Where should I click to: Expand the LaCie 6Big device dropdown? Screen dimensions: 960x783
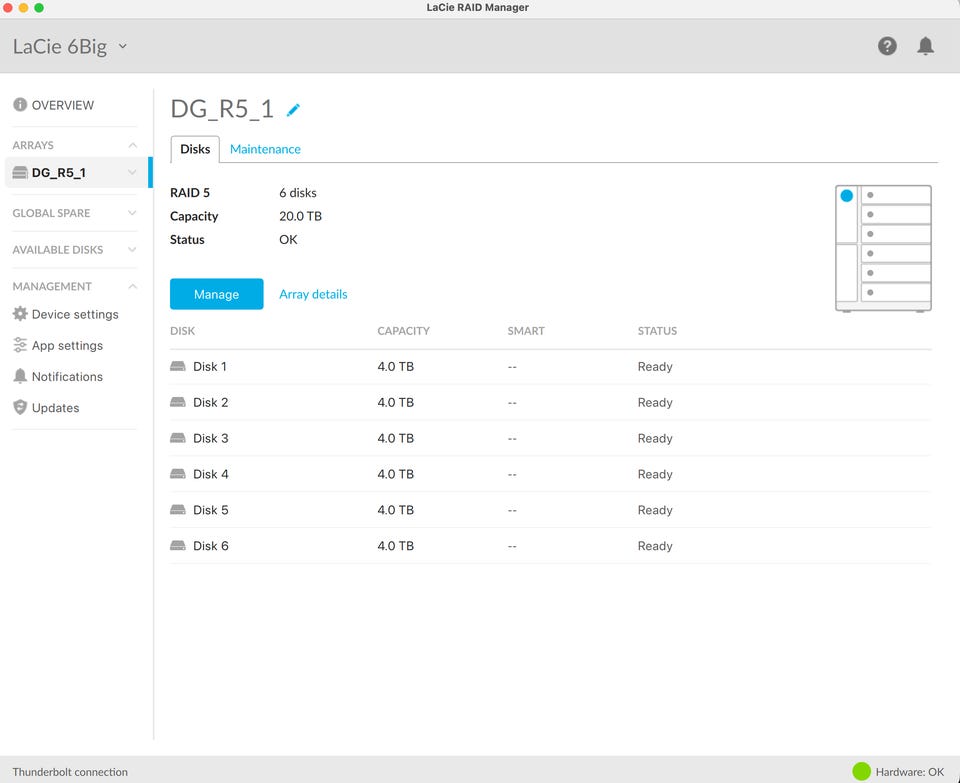click(x=123, y=46)
